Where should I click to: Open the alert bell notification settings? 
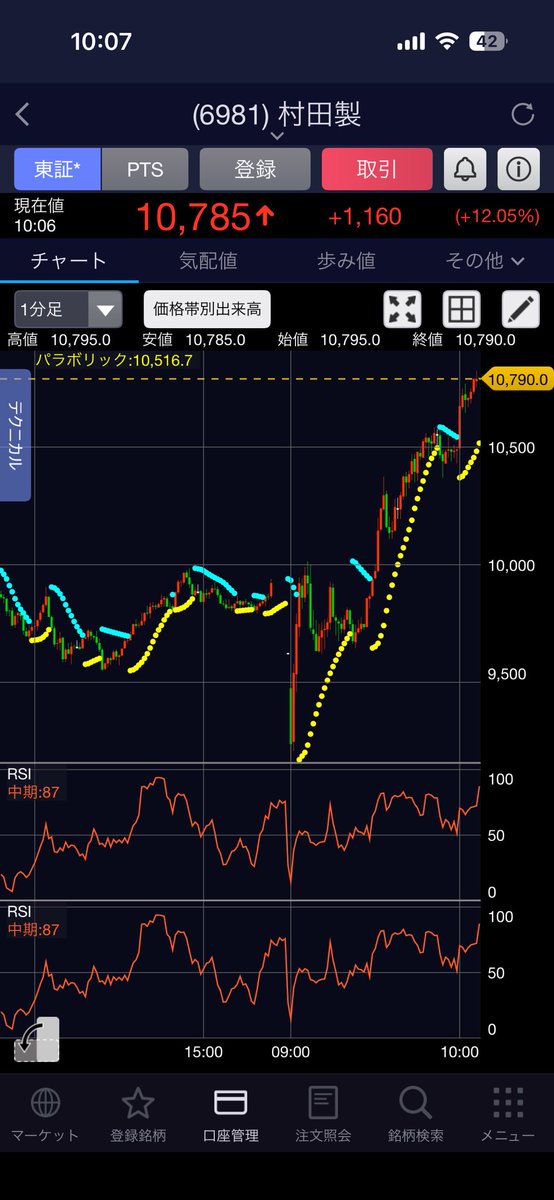click(x=465, y=169)
